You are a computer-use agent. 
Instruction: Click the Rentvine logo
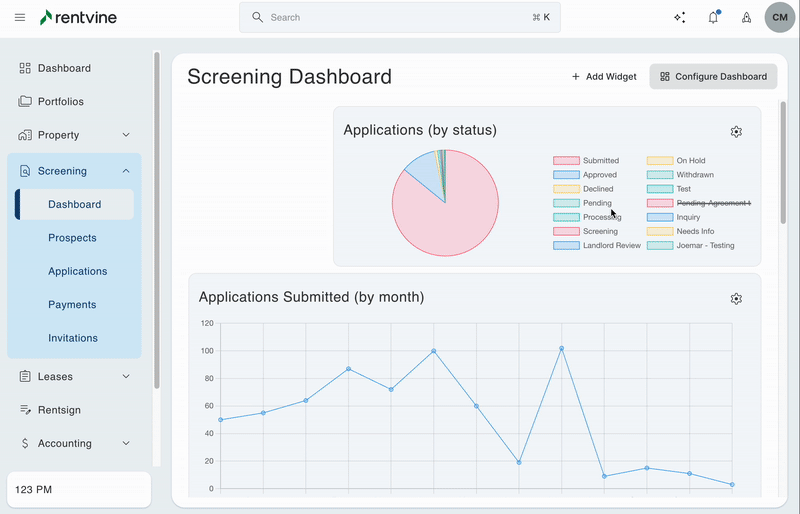tap(84, 17)
